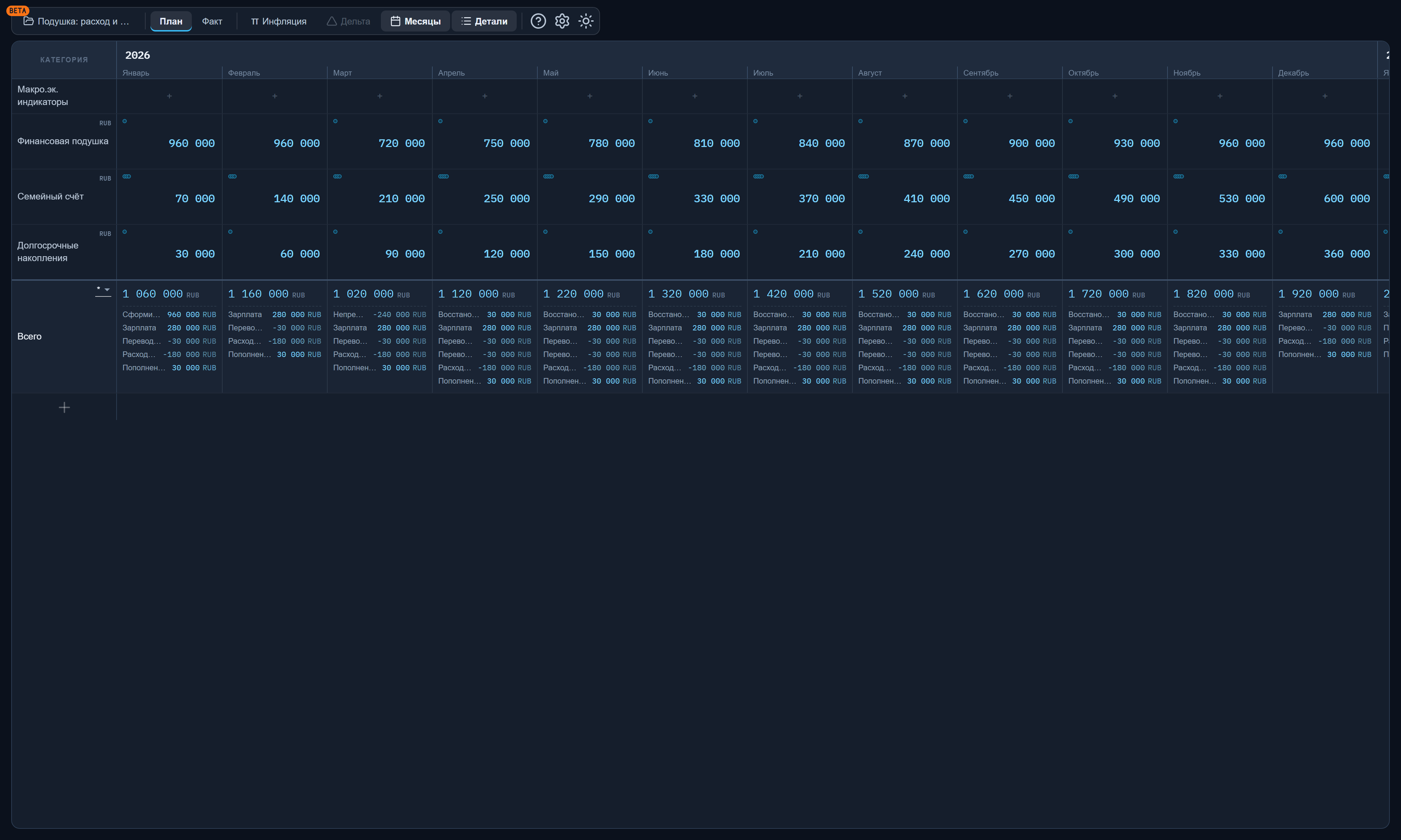Toggle the Инфляция mode

pos(279,21)
